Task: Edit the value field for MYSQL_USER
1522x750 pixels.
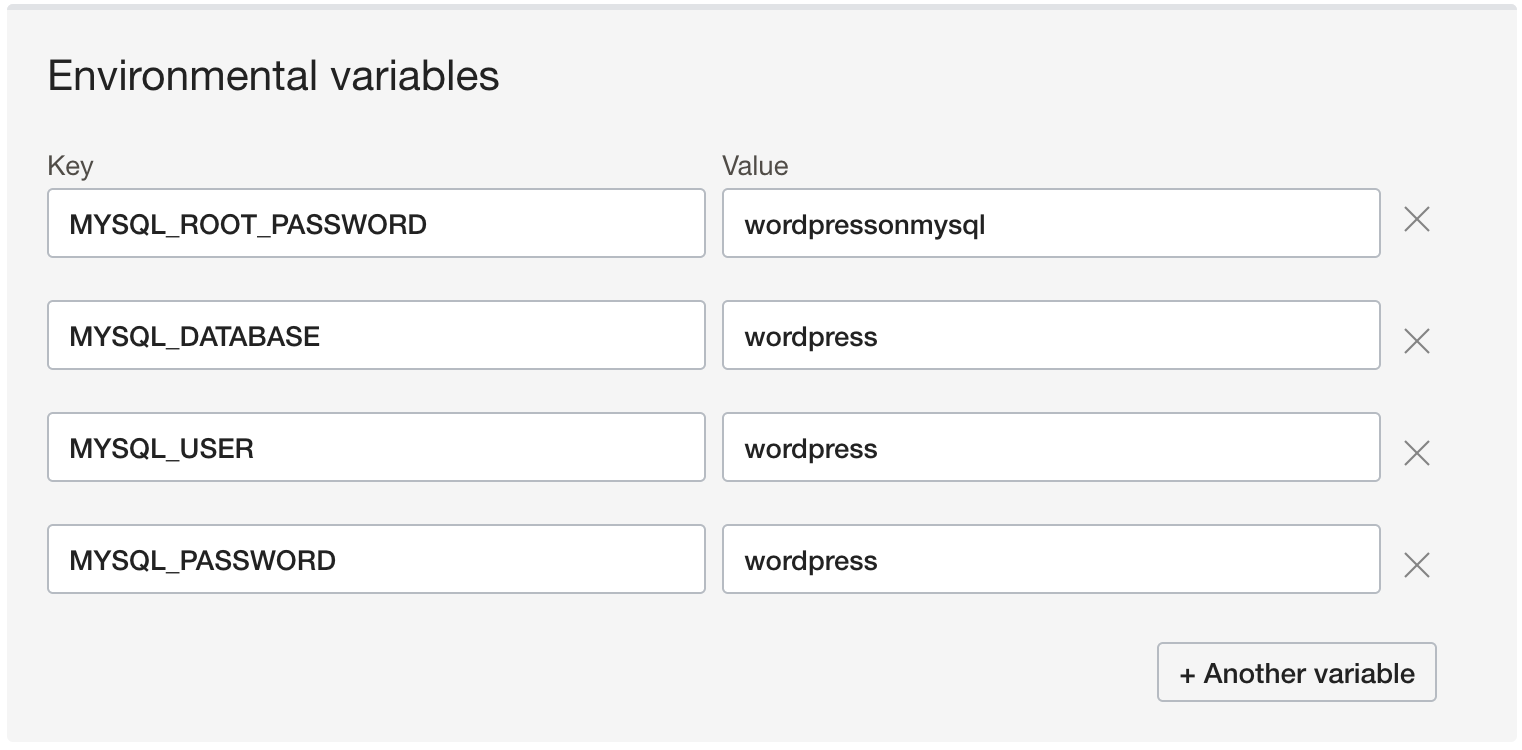Action: pyautogui.click(x=1051, y=447)
